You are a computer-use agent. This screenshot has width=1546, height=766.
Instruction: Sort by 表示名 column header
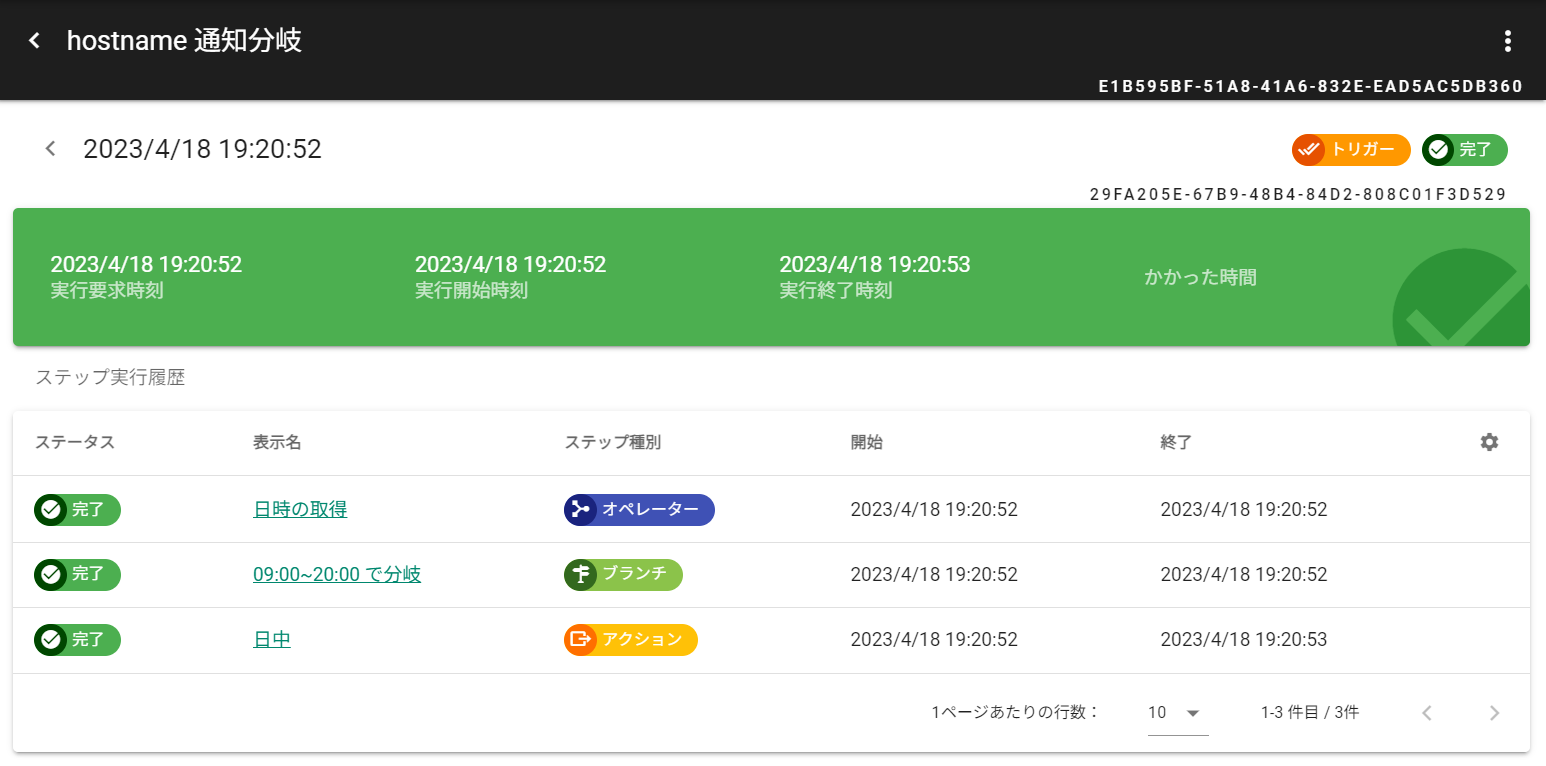(x=277, y=443)
